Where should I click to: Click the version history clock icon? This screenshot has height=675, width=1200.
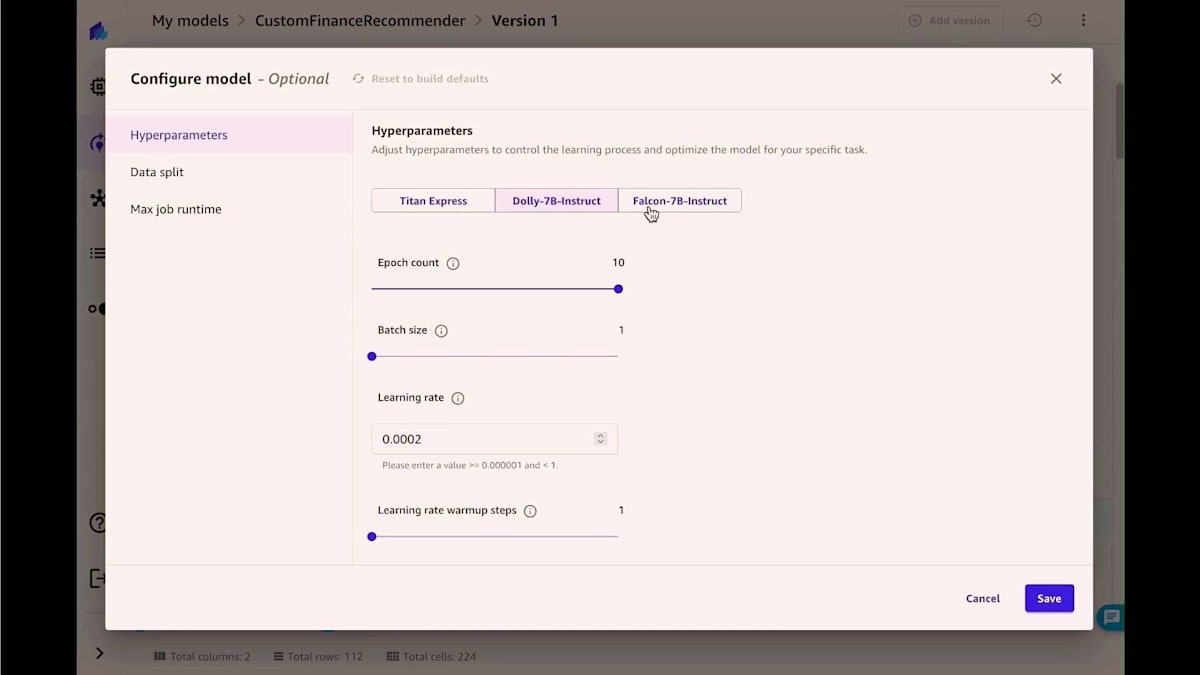1035,20
